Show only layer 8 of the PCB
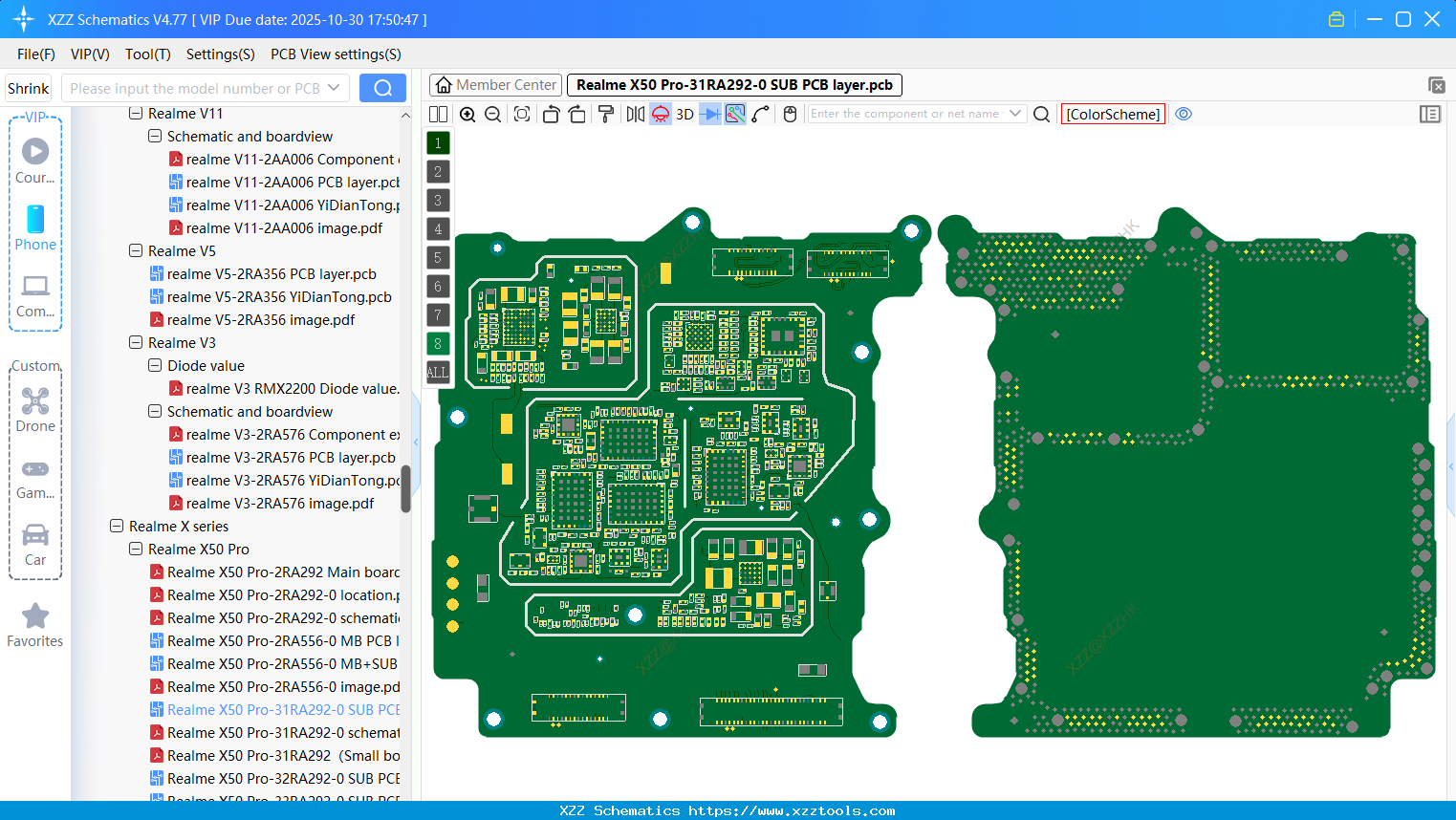Screen dimensions: 1456x820 [438, 343]
